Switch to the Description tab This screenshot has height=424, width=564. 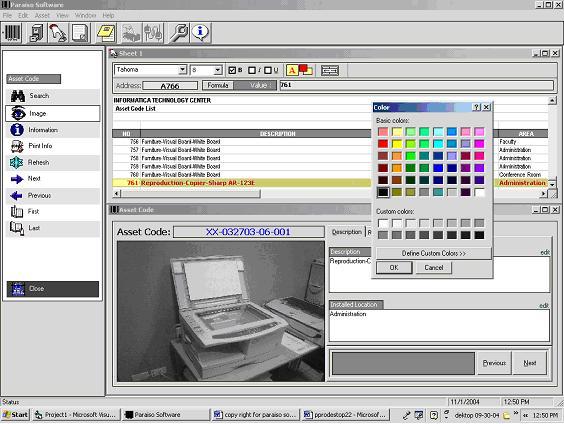[346, 232]
